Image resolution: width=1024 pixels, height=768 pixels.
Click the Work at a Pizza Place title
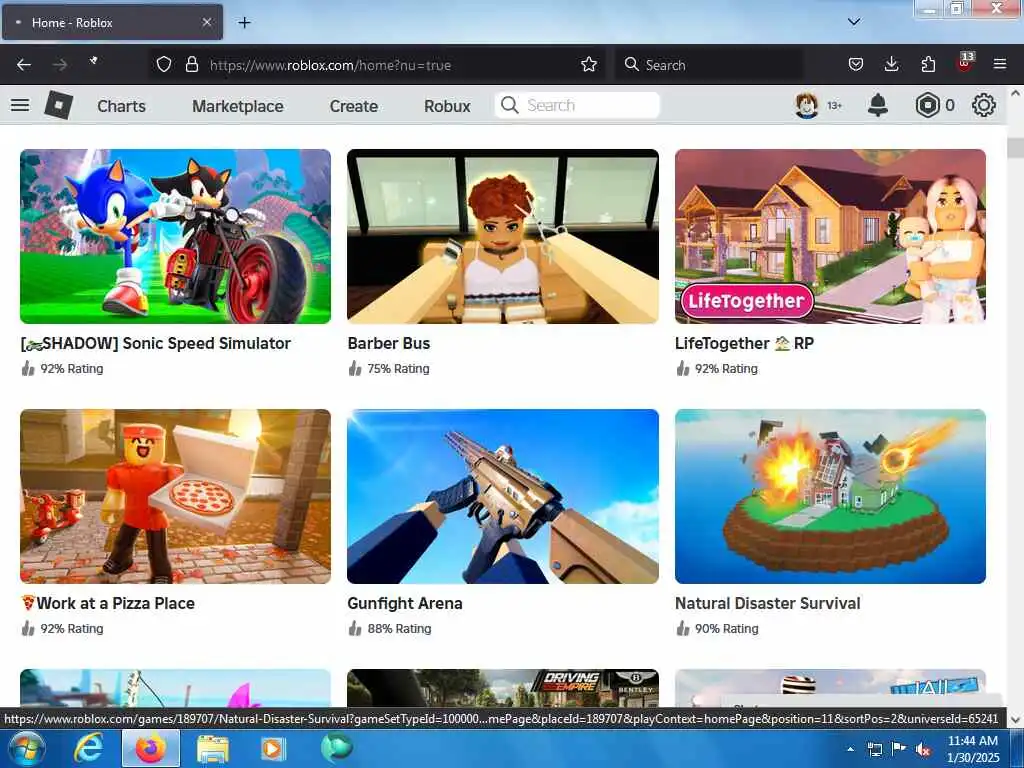pos(108,603)
